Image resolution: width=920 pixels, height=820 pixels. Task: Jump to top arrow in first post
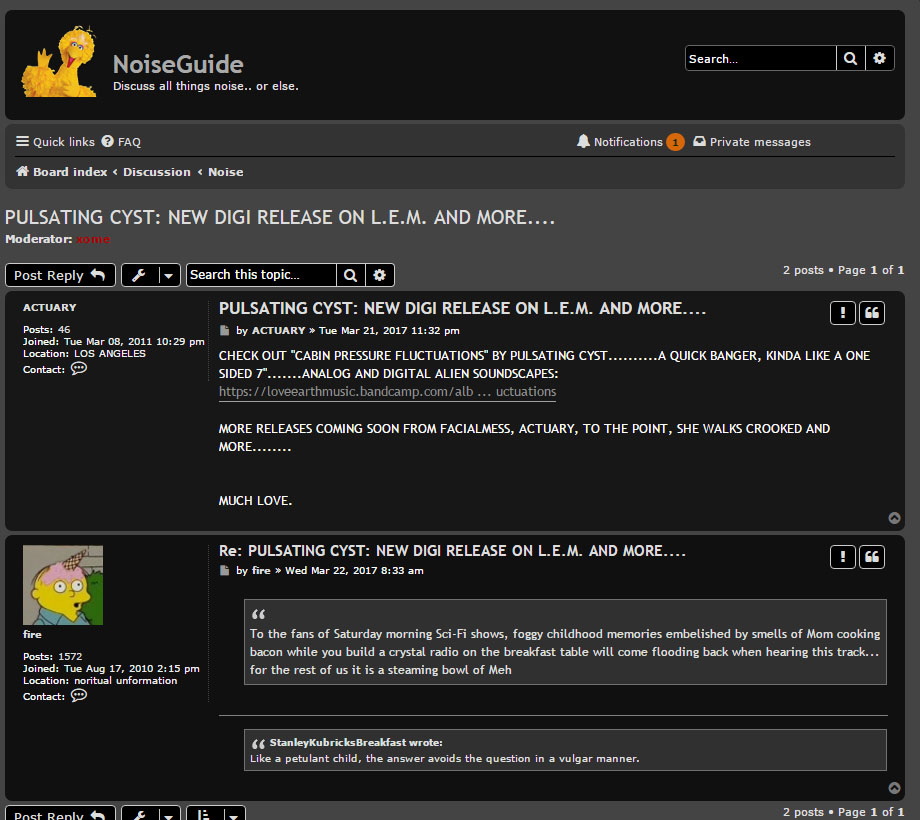(894, 518)
